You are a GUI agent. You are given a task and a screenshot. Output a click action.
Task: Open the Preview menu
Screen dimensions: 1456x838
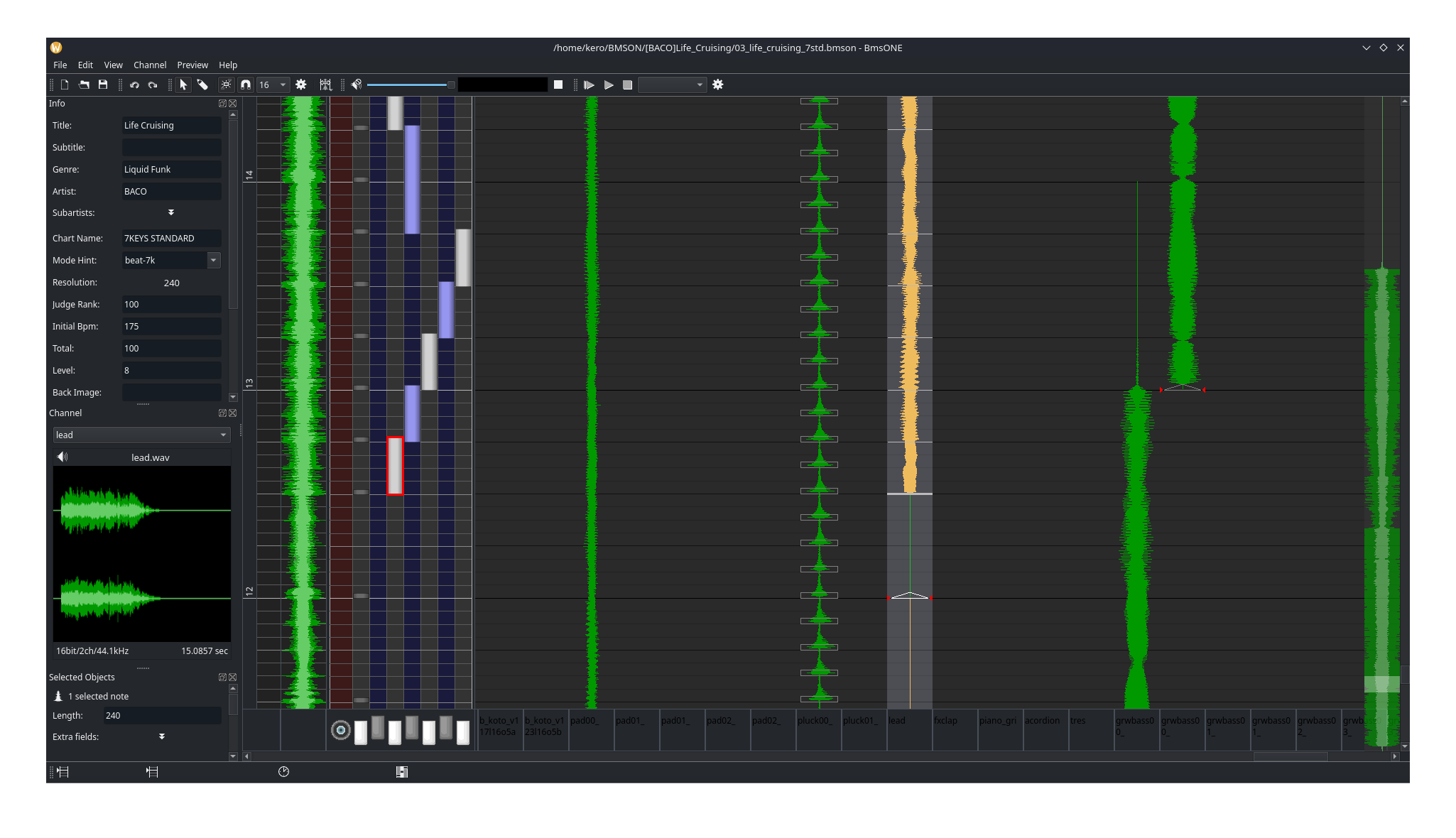[192, 65]
